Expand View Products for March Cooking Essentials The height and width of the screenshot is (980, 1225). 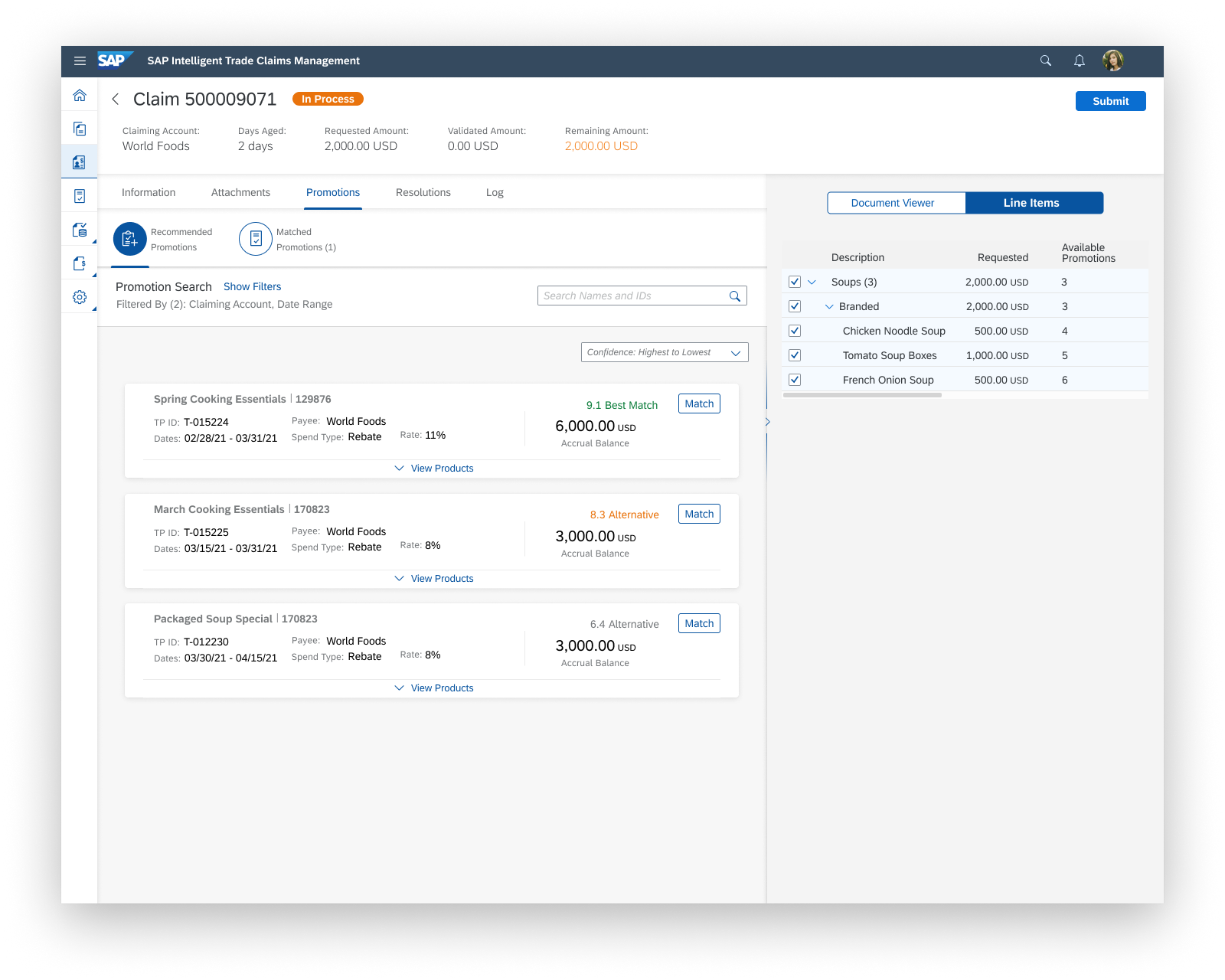pos(434,579)
